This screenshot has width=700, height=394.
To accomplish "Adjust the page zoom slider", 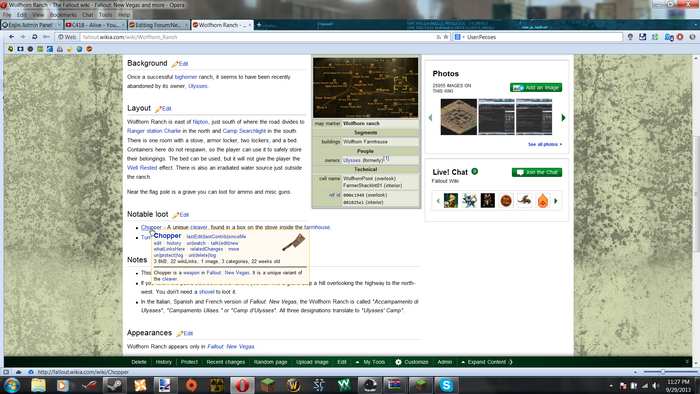I will coord(663,372).
